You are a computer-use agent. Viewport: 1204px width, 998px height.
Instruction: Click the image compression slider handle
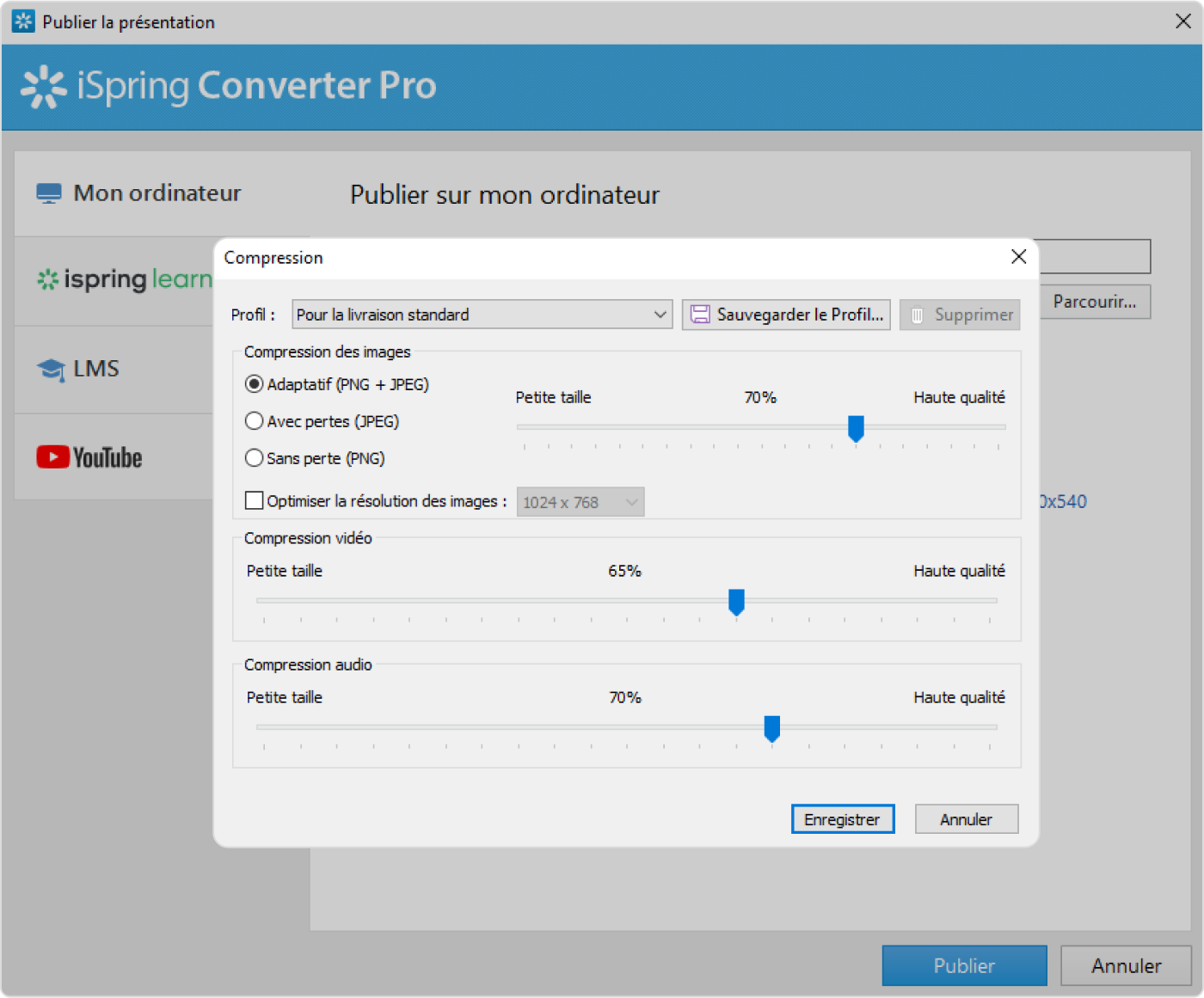pos(856,428)
